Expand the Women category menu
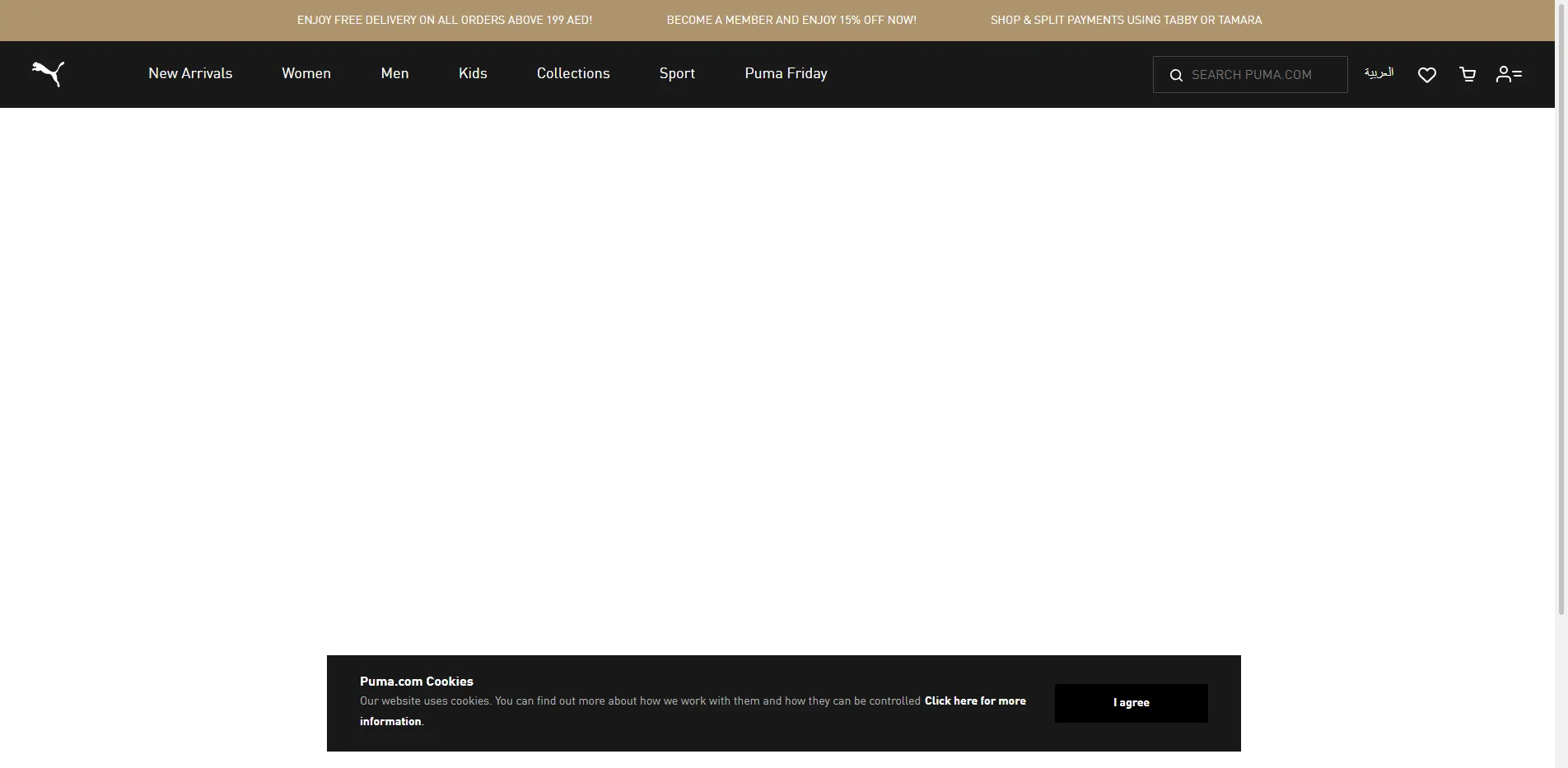This screenshot has width=1568, height=768. pyautogui.click(x=306, y=73)
